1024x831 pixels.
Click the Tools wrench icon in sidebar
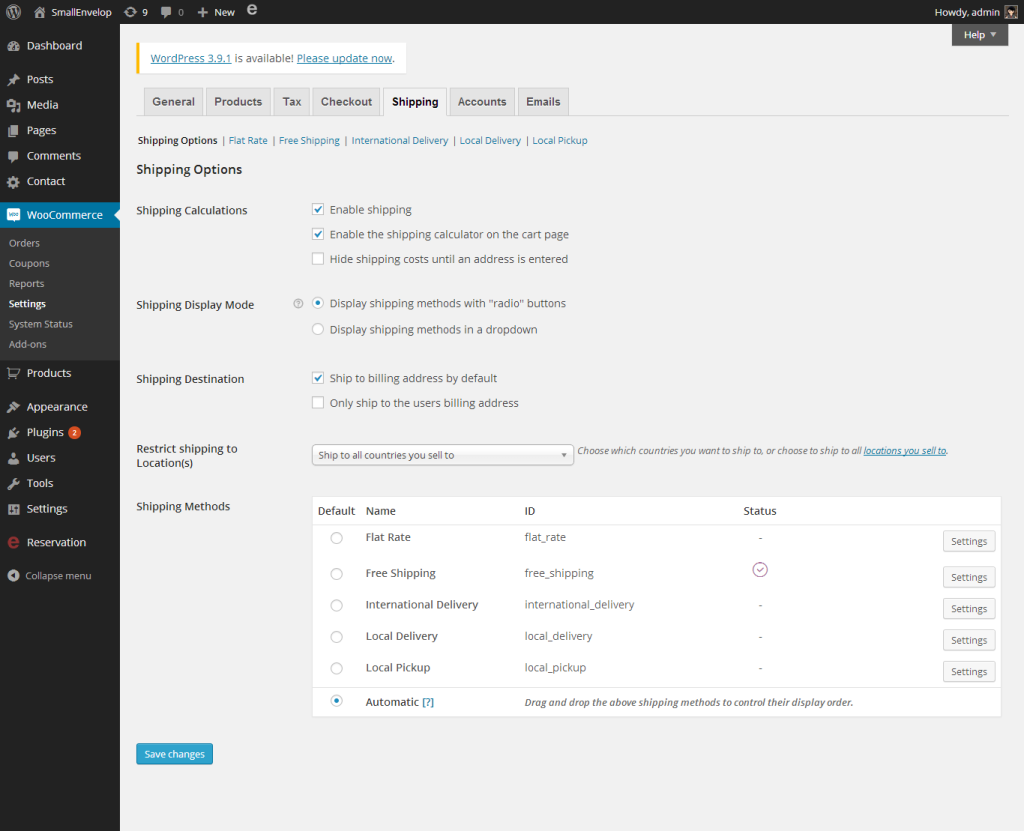(x=13, y=483)
